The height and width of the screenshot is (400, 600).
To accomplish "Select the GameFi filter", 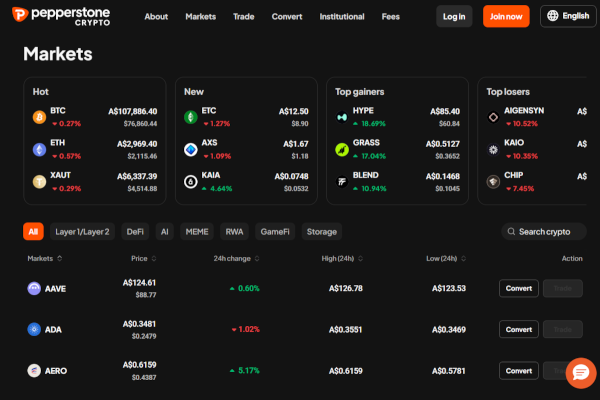I will click(275, 232).
